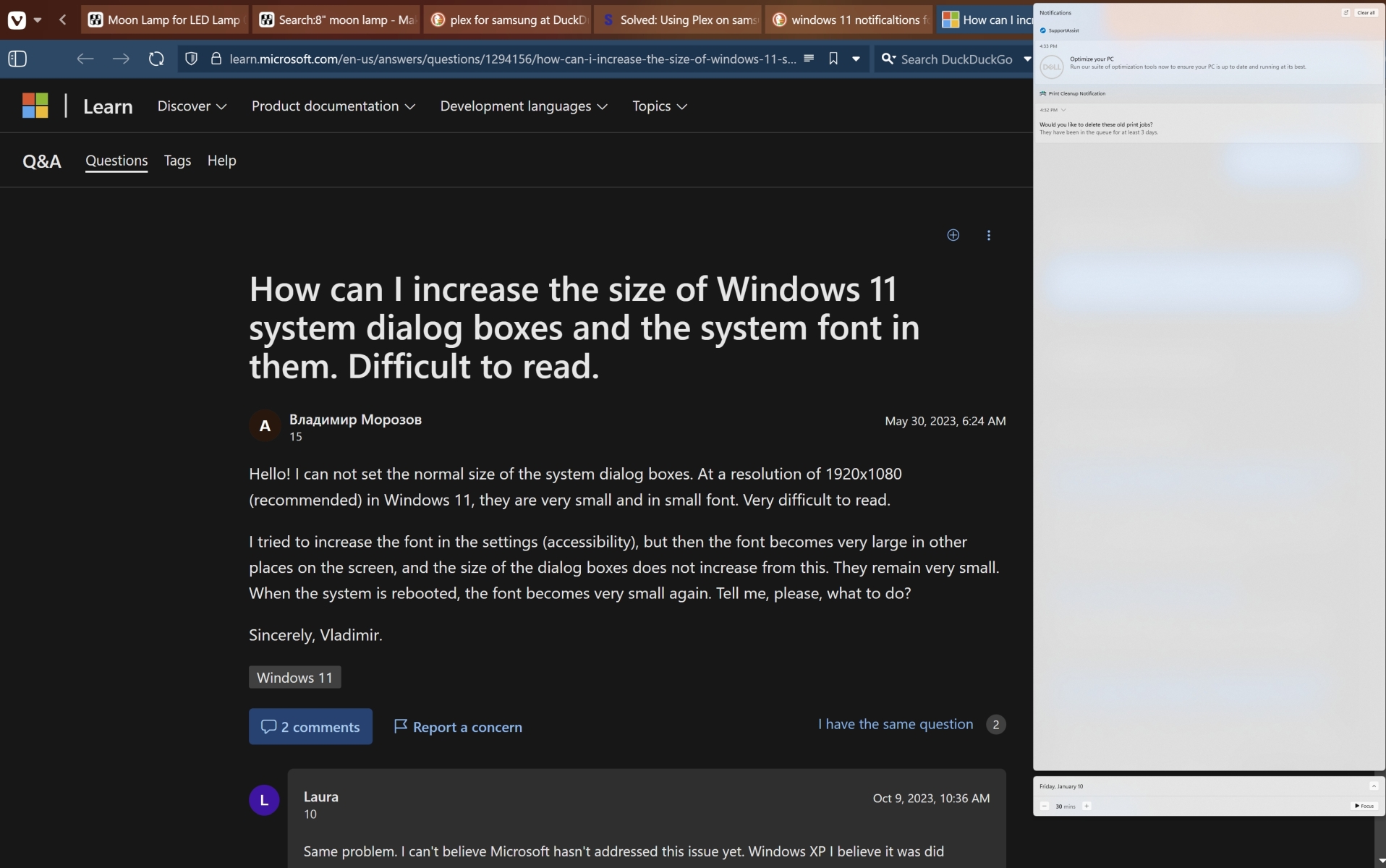
Task: Clear all notifications
Action: 1366,12
